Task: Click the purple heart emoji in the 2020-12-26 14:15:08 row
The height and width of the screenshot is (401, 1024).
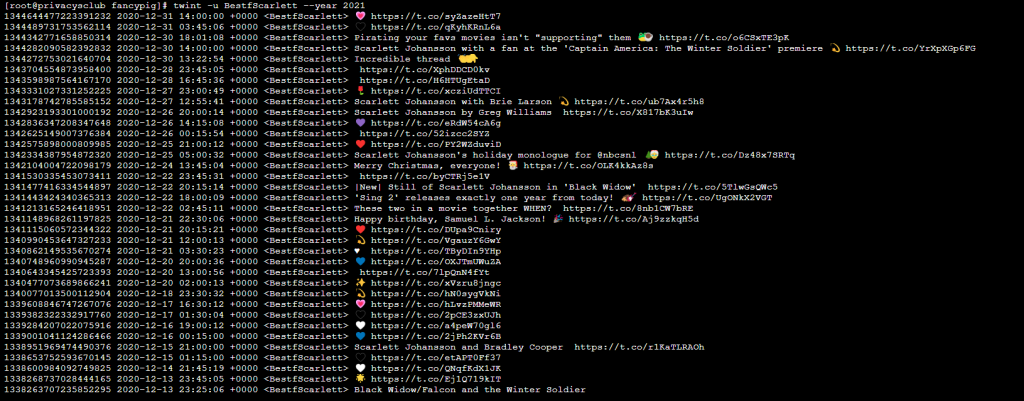Action: click(x=360, y=123)
